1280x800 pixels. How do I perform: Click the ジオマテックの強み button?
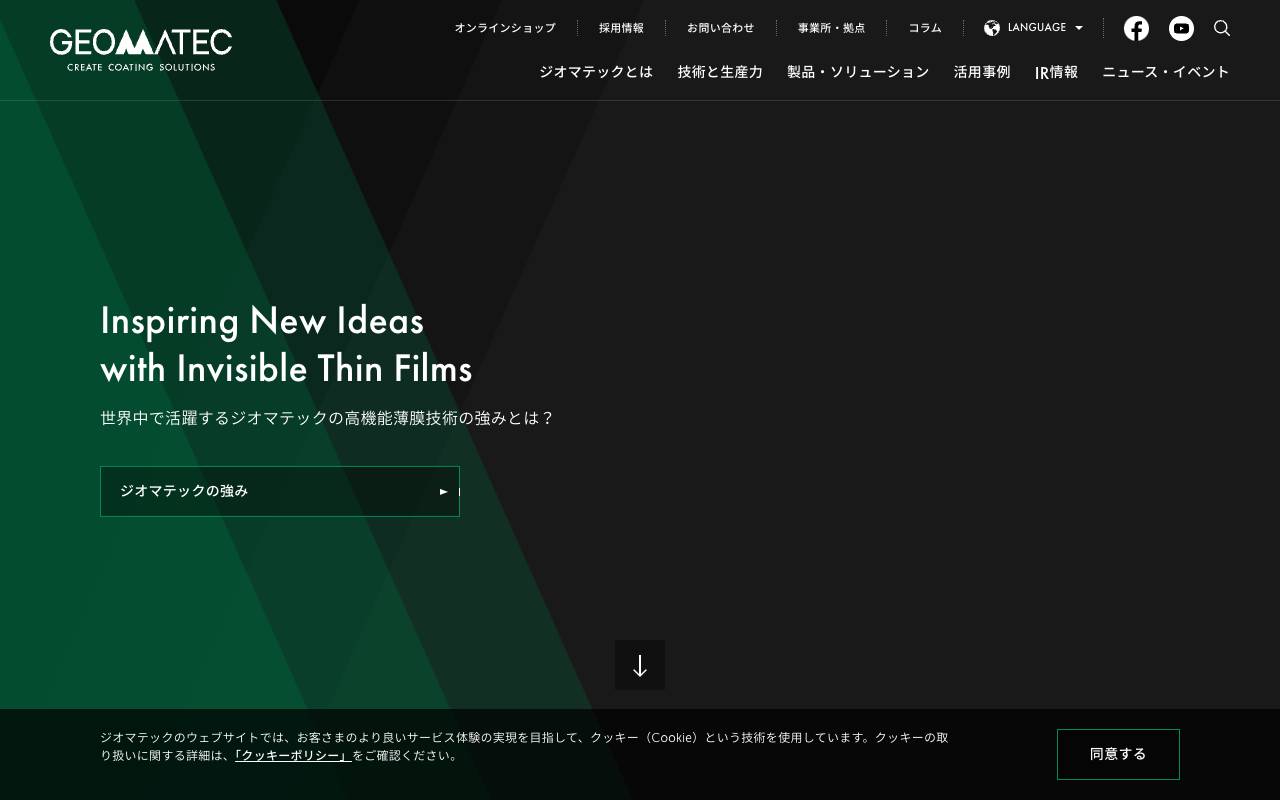tap(280, 491)
